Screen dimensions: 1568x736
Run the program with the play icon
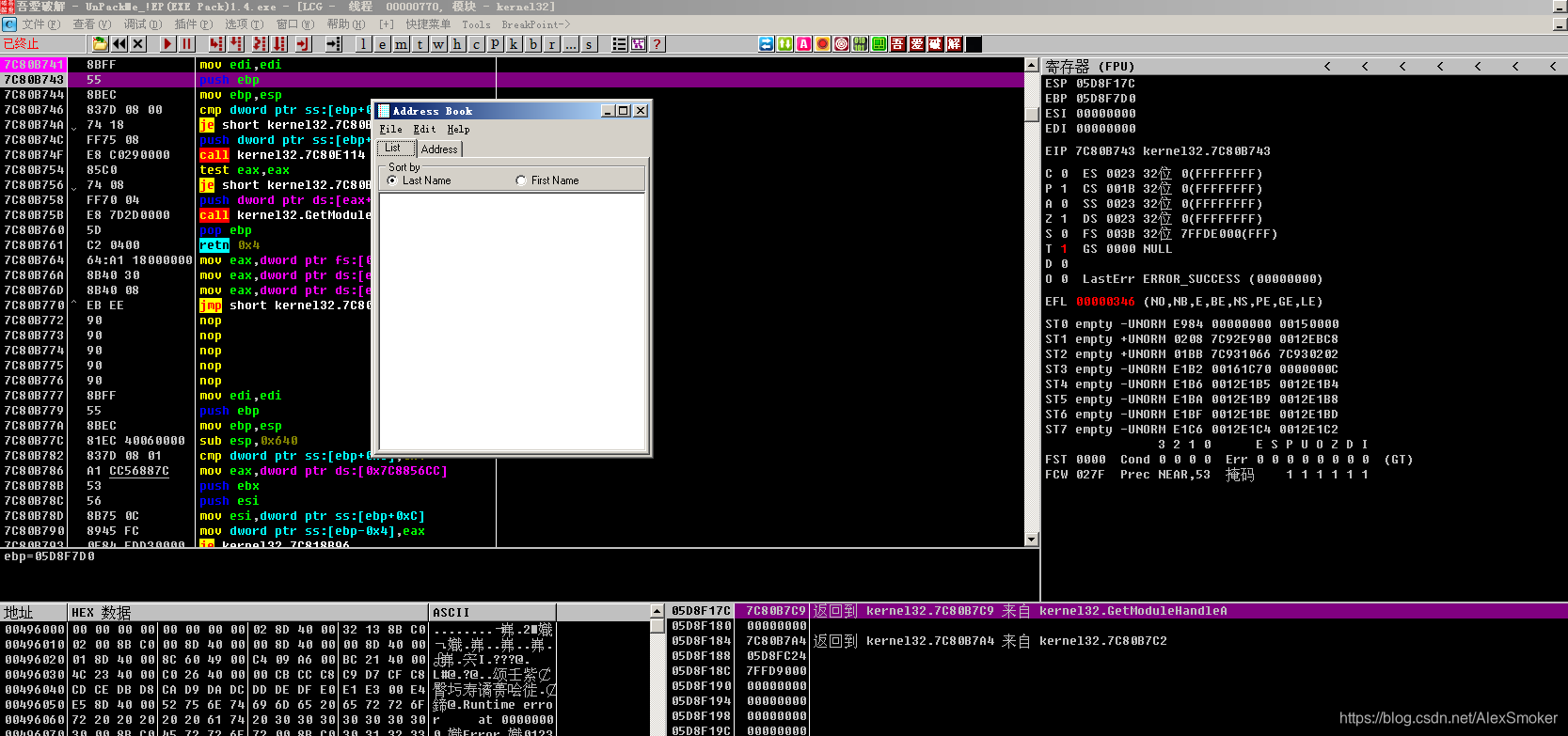167,44
